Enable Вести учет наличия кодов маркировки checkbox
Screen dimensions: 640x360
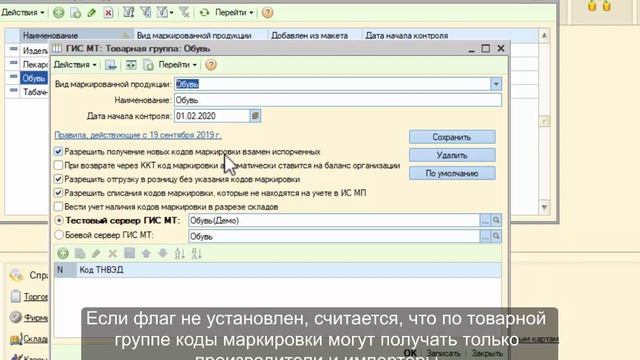pos(58,207)
